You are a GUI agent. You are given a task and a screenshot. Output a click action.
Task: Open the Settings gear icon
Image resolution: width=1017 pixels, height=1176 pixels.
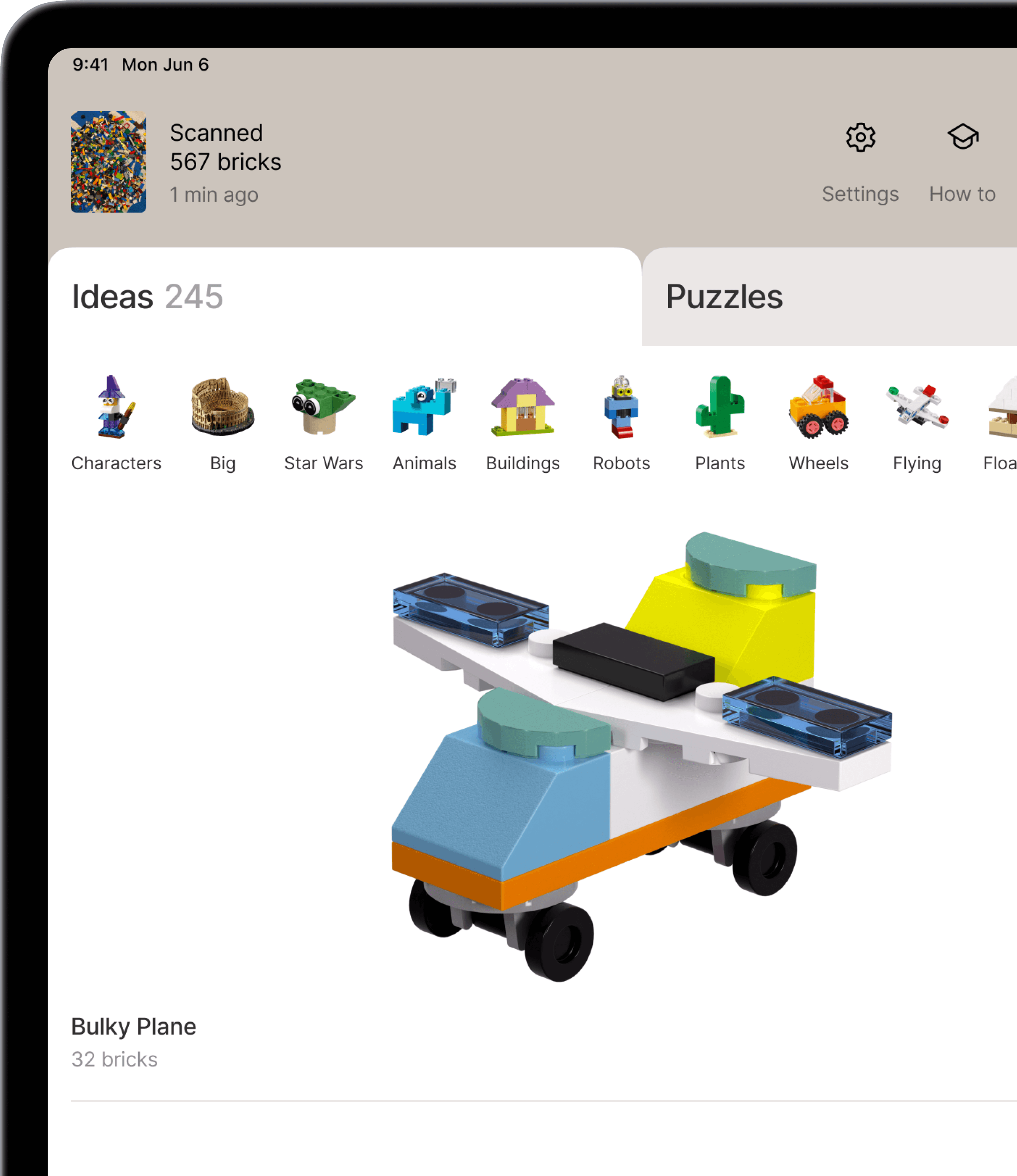point(860,137)
